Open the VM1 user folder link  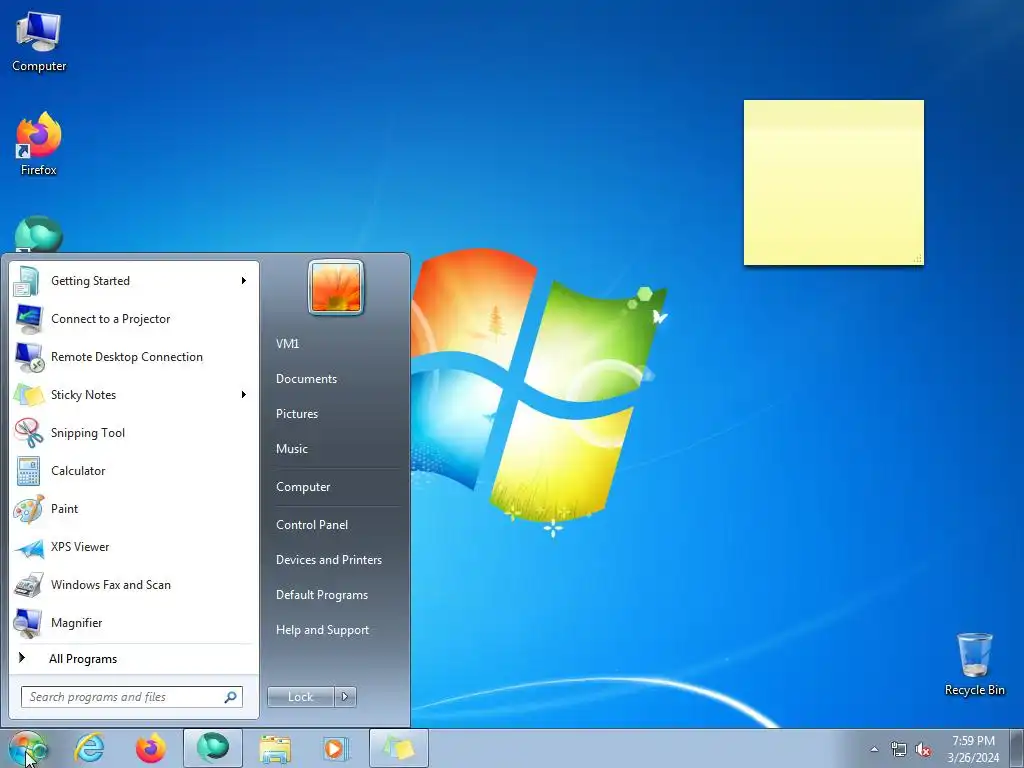287,344
